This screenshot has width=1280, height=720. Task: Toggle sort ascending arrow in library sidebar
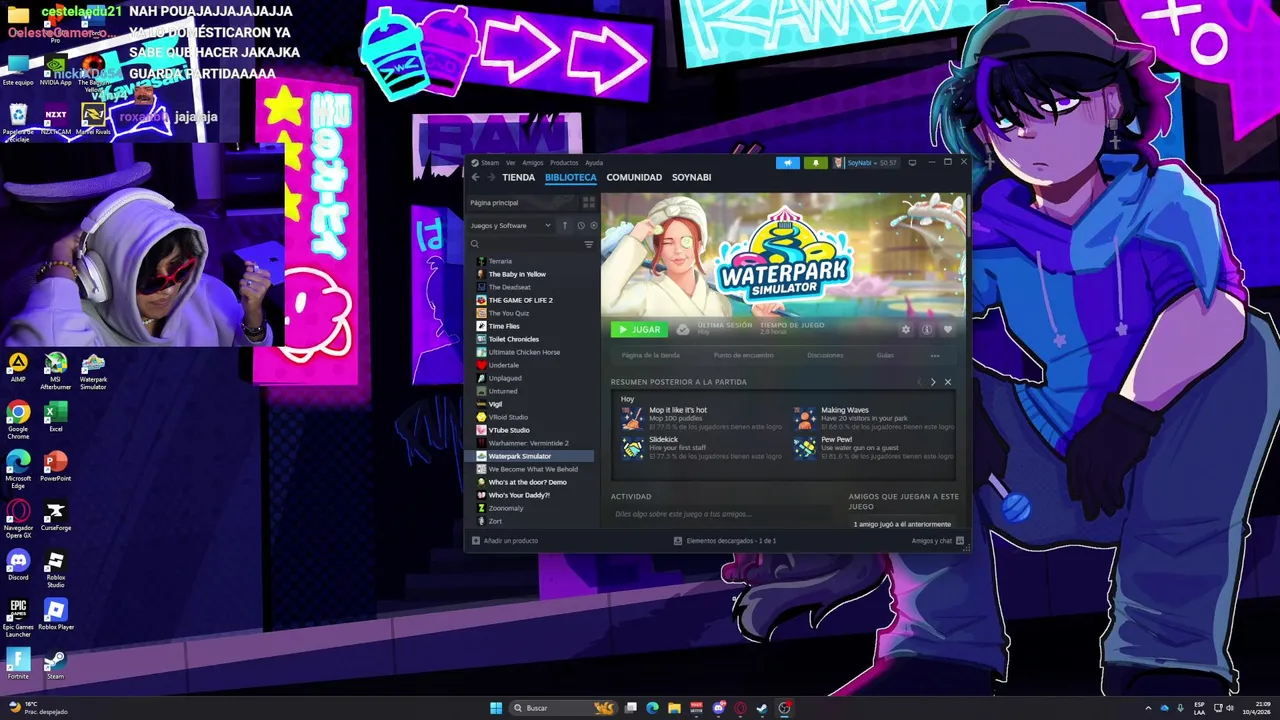564,225
